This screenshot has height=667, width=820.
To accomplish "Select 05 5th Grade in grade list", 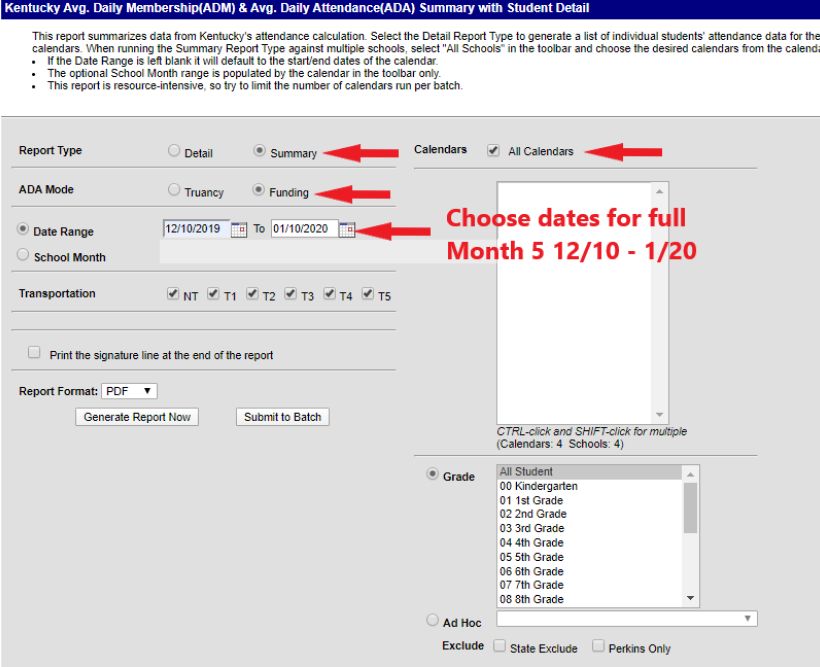I will click(x=532, y=557).
